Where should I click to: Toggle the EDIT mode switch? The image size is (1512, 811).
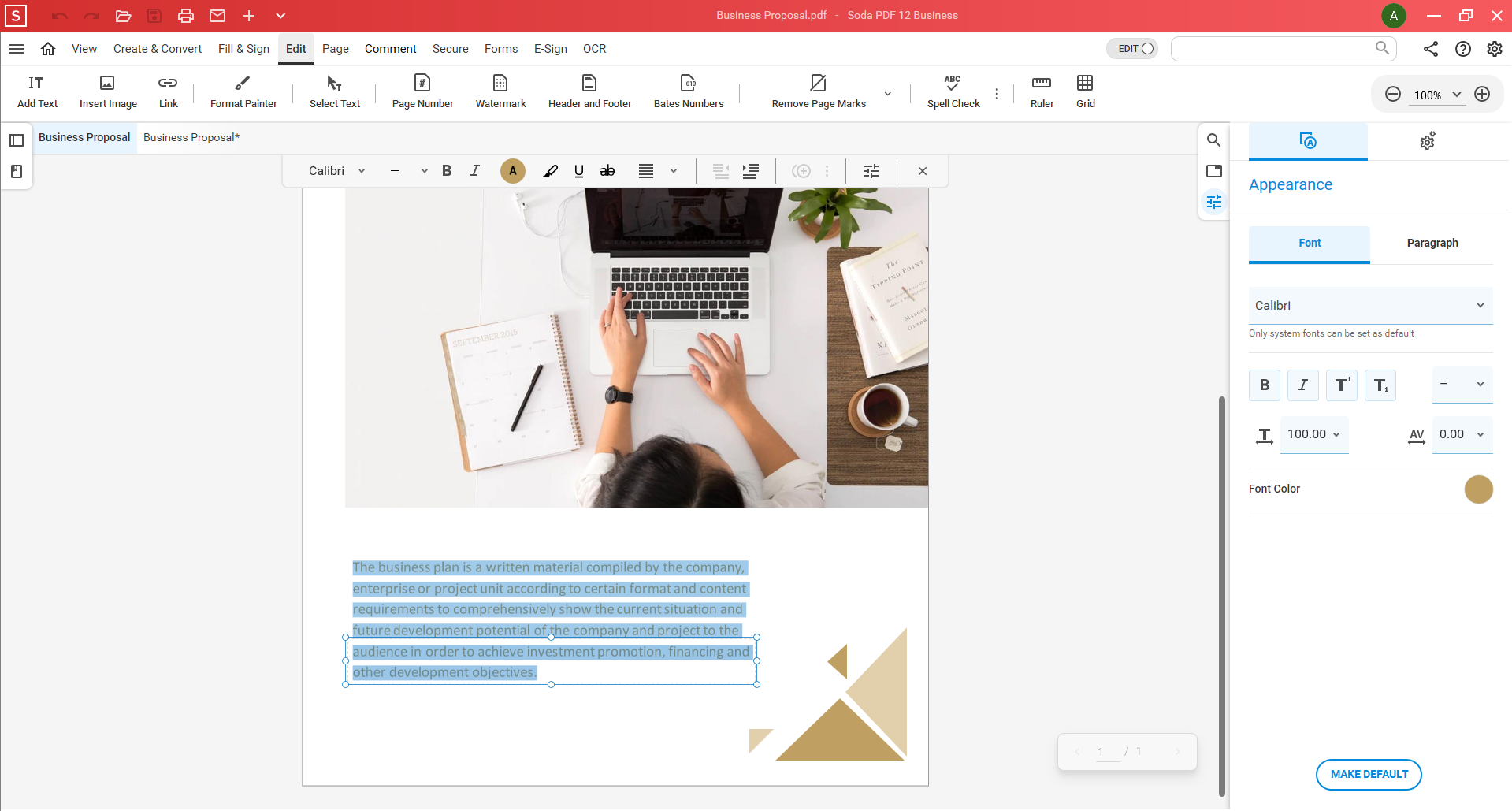(x=1132, y=49)
